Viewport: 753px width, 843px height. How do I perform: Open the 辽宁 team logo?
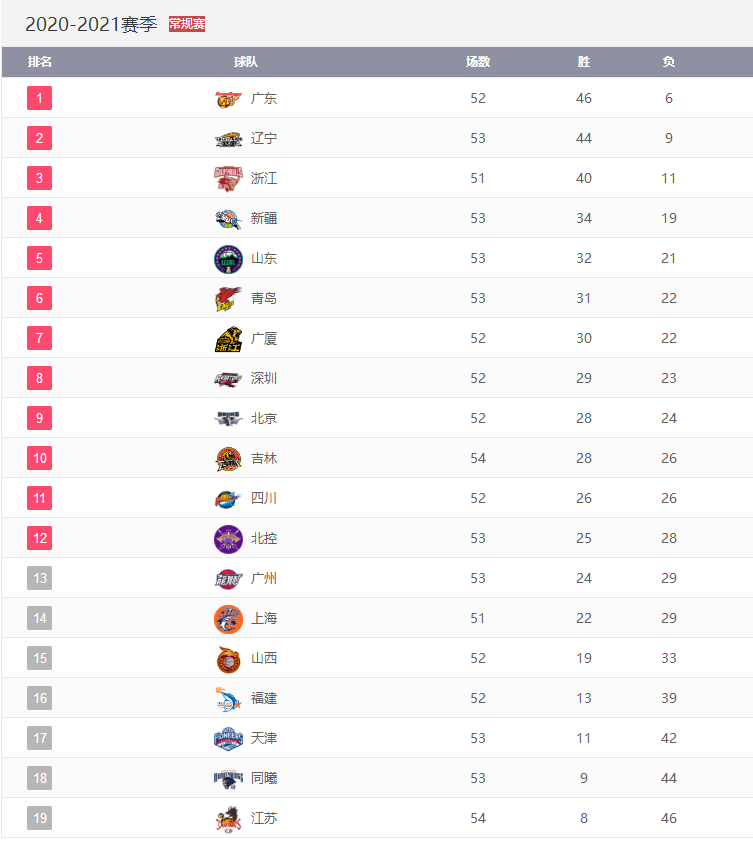[228, 139]
